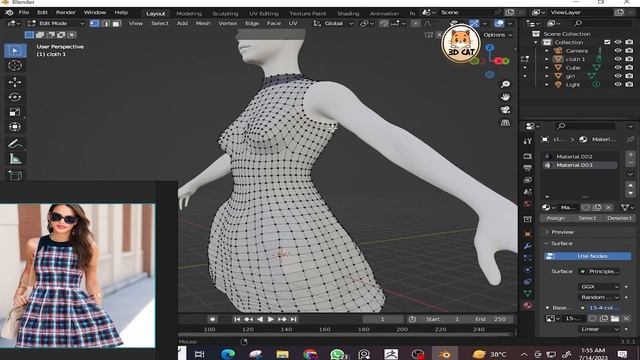Select the Add Cube tool
The image size is (640, 360).
[x=15, y=175]
